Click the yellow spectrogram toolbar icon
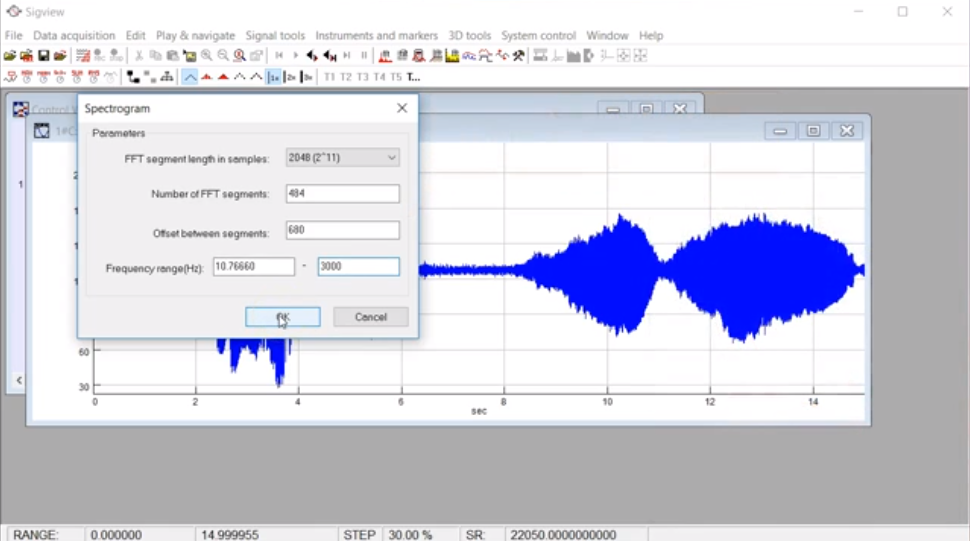 click(452, 56)
